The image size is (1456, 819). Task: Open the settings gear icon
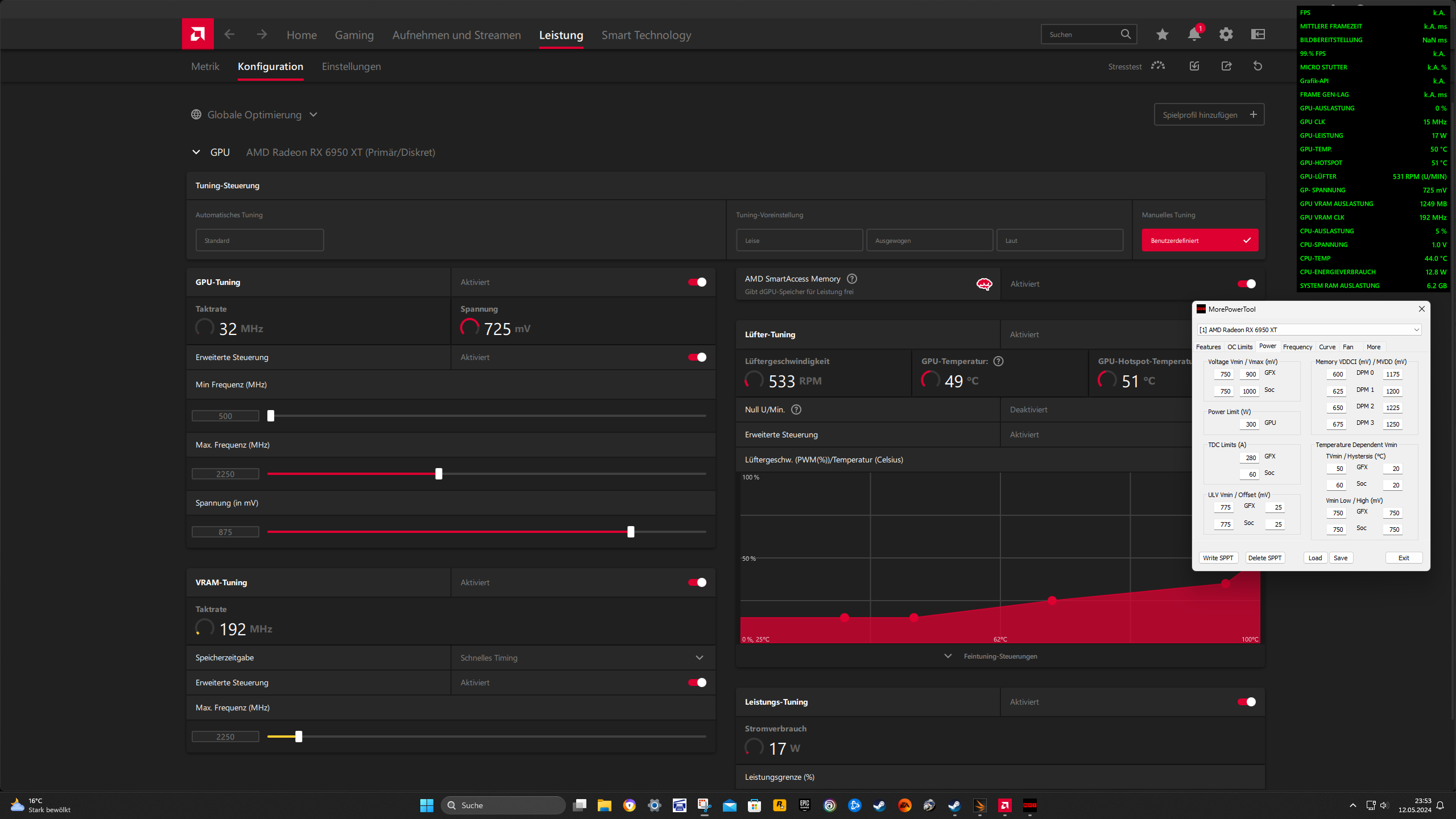pos(1226,35)
